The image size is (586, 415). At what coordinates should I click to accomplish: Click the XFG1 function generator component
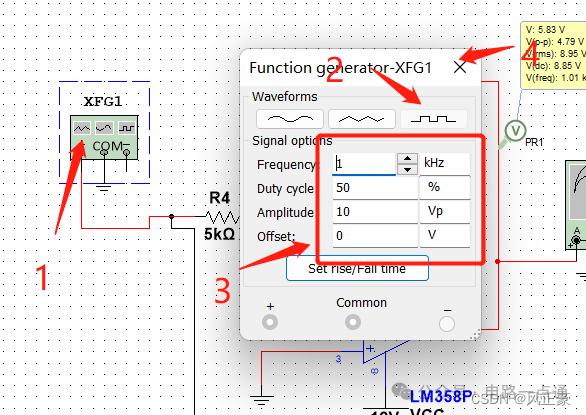[x=104, y=137]
